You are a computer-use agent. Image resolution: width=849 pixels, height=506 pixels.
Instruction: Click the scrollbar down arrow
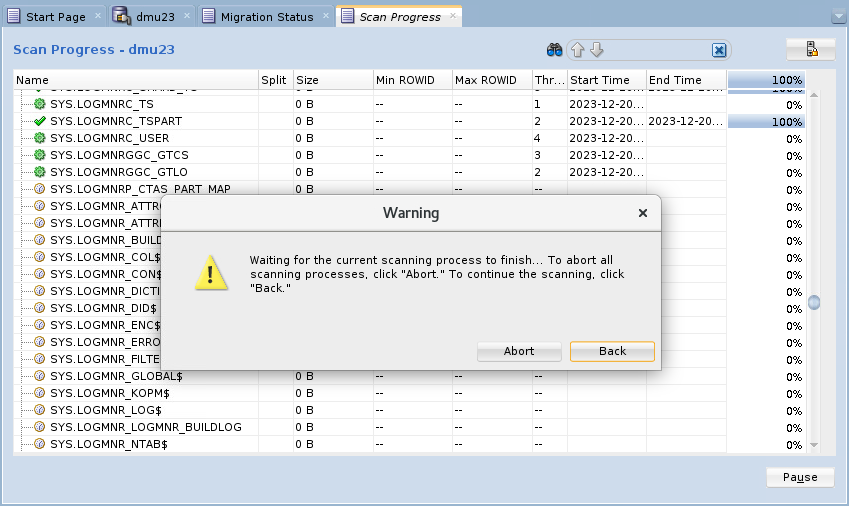(x=814, y=445)
